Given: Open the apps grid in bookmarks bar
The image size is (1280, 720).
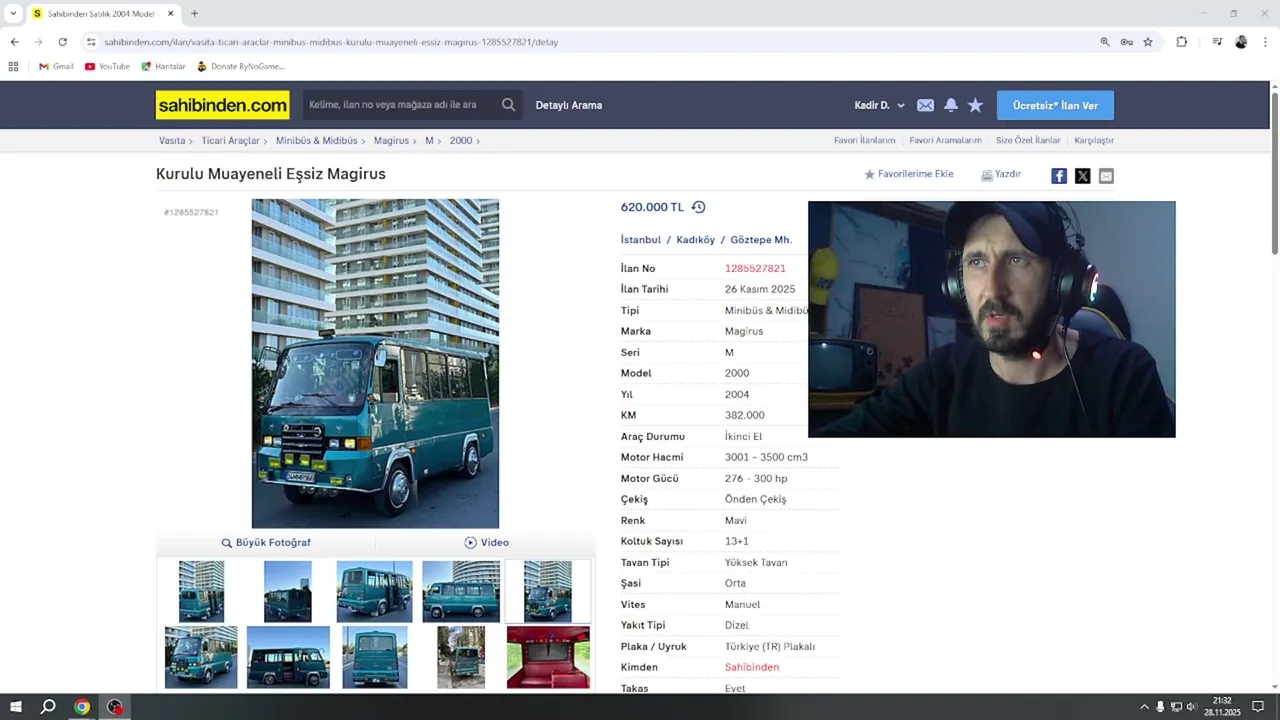Looking at the screenshot, I should [x=13, y=66].
